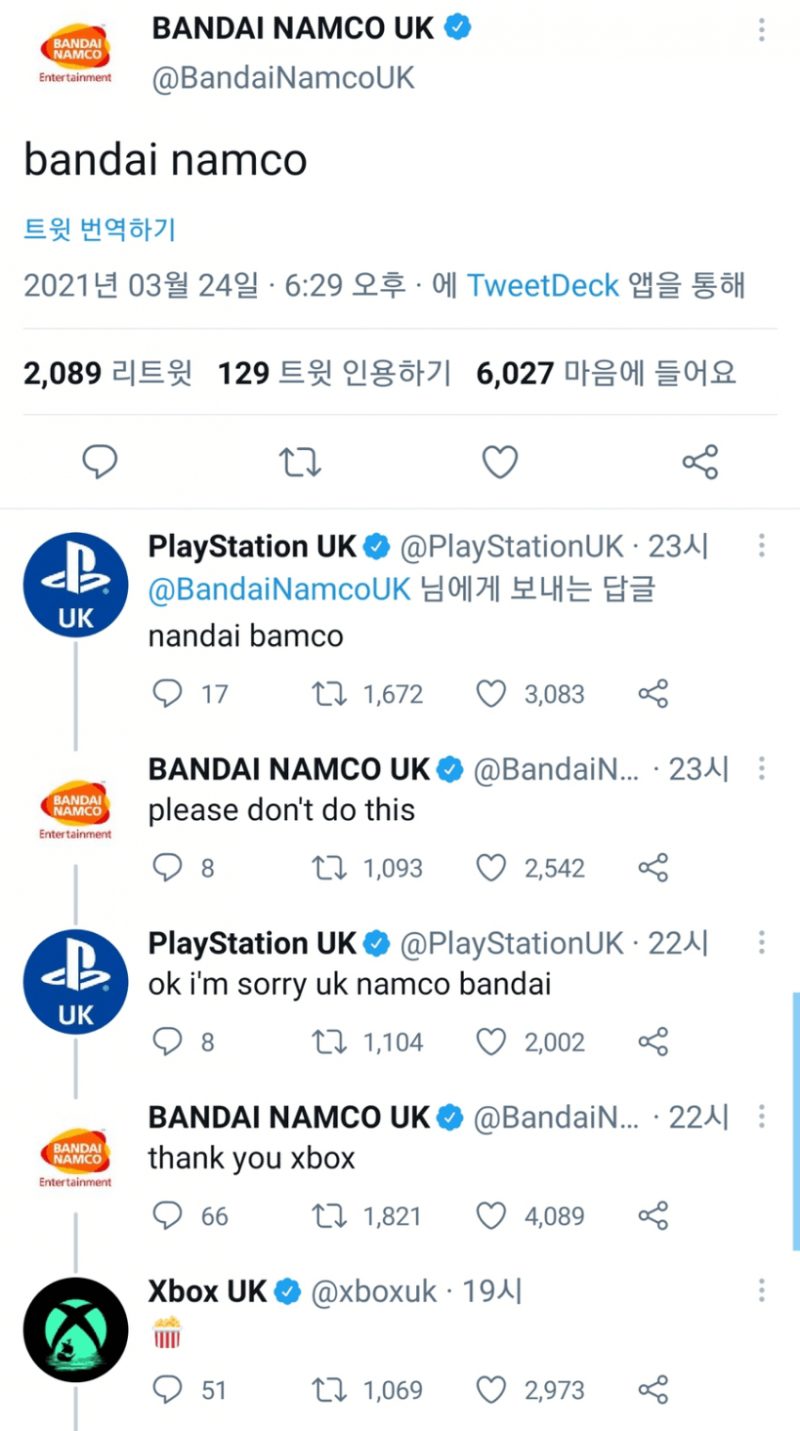Open more options on 'nandai bamco' reply
This screenshot has height=1431, width=800.
[762, 546]
